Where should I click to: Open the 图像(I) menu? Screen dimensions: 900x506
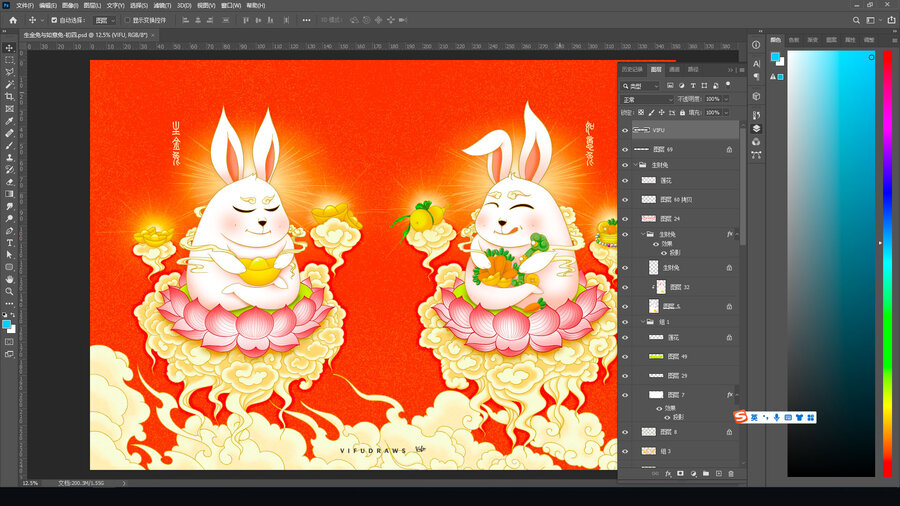(x=69, y=5)
